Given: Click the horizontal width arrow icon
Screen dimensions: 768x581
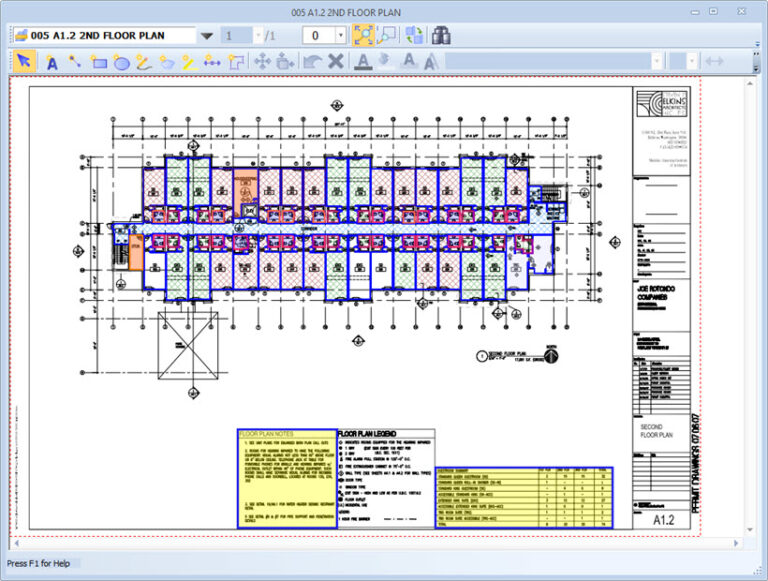Looking at the screenshot, I should [x=715, y=62].
